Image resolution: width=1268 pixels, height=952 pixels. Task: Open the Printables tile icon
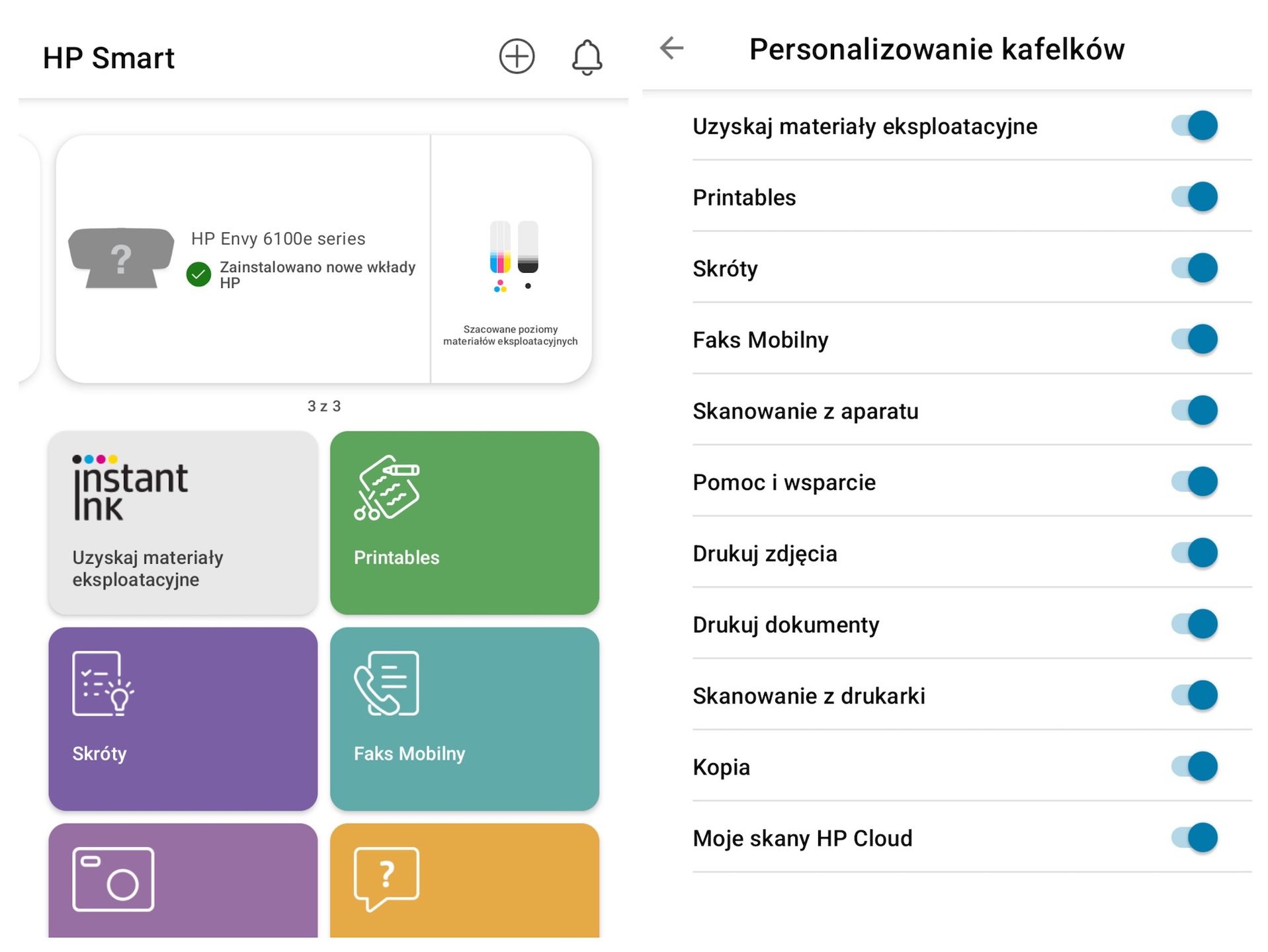(x=387, y=488)
